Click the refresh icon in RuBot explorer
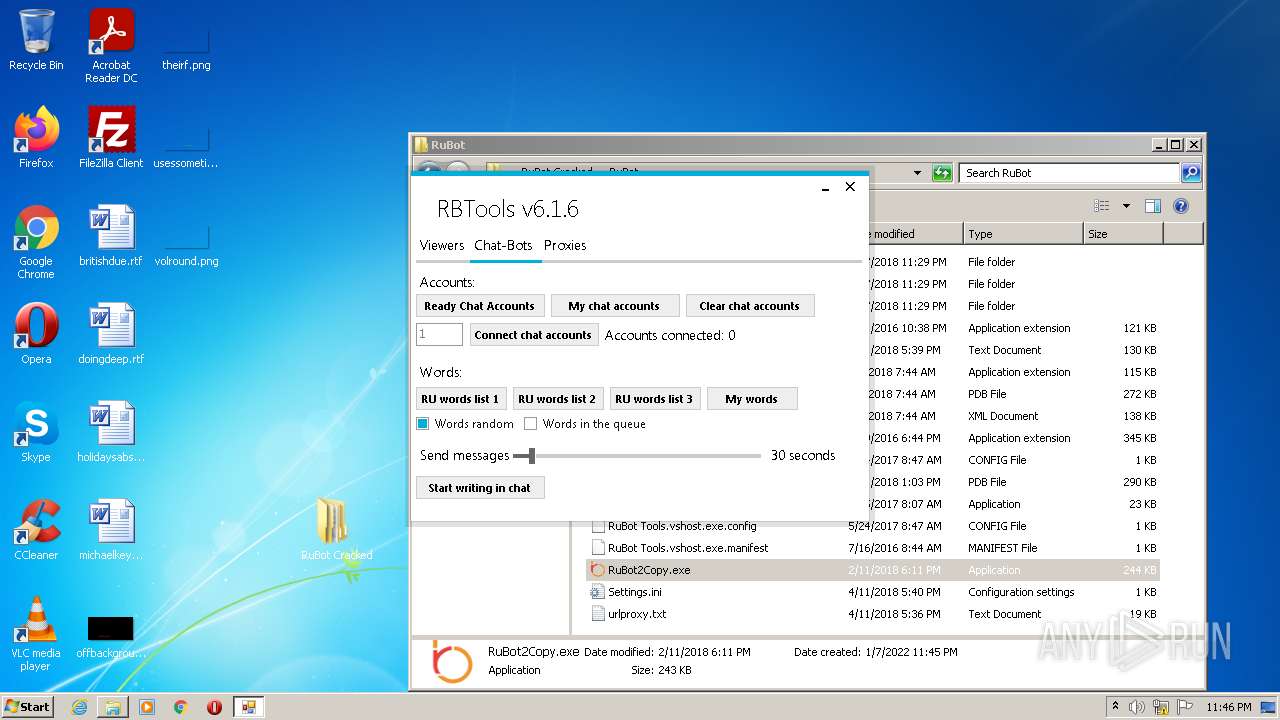Screen dimensions: 1280x720 942,173
